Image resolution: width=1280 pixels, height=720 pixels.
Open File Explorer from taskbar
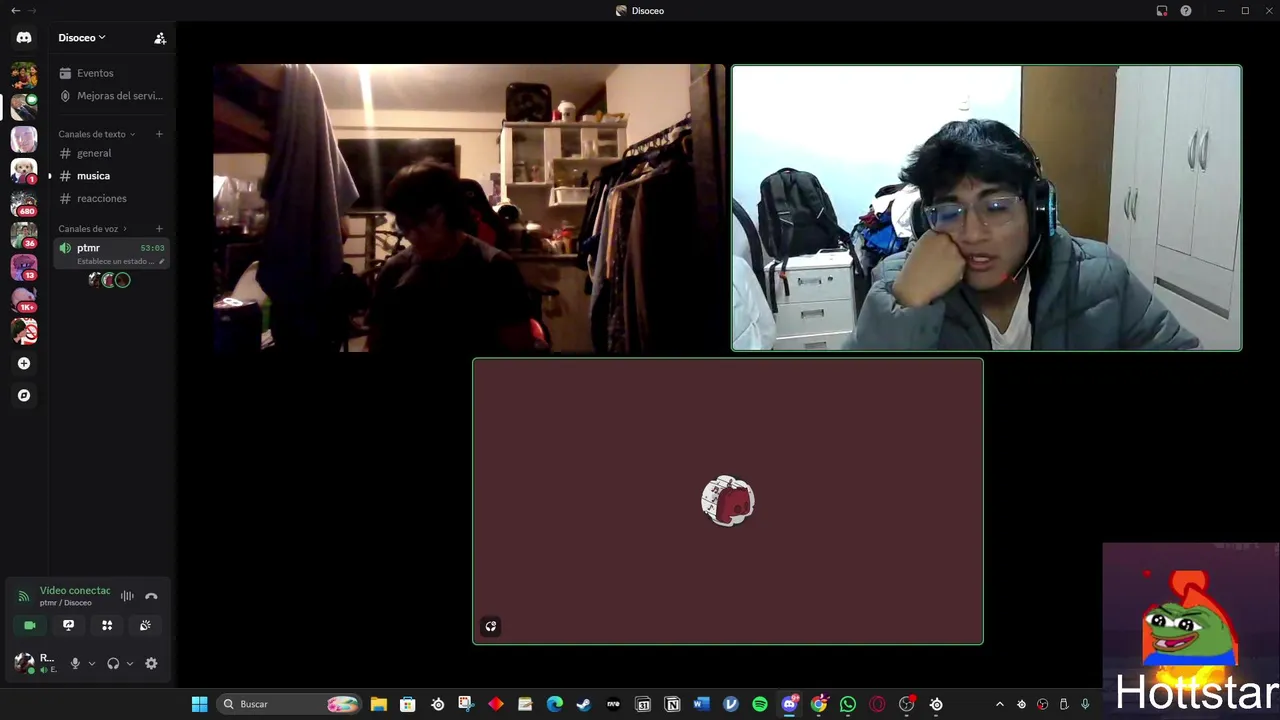click(x=378, y=704)
